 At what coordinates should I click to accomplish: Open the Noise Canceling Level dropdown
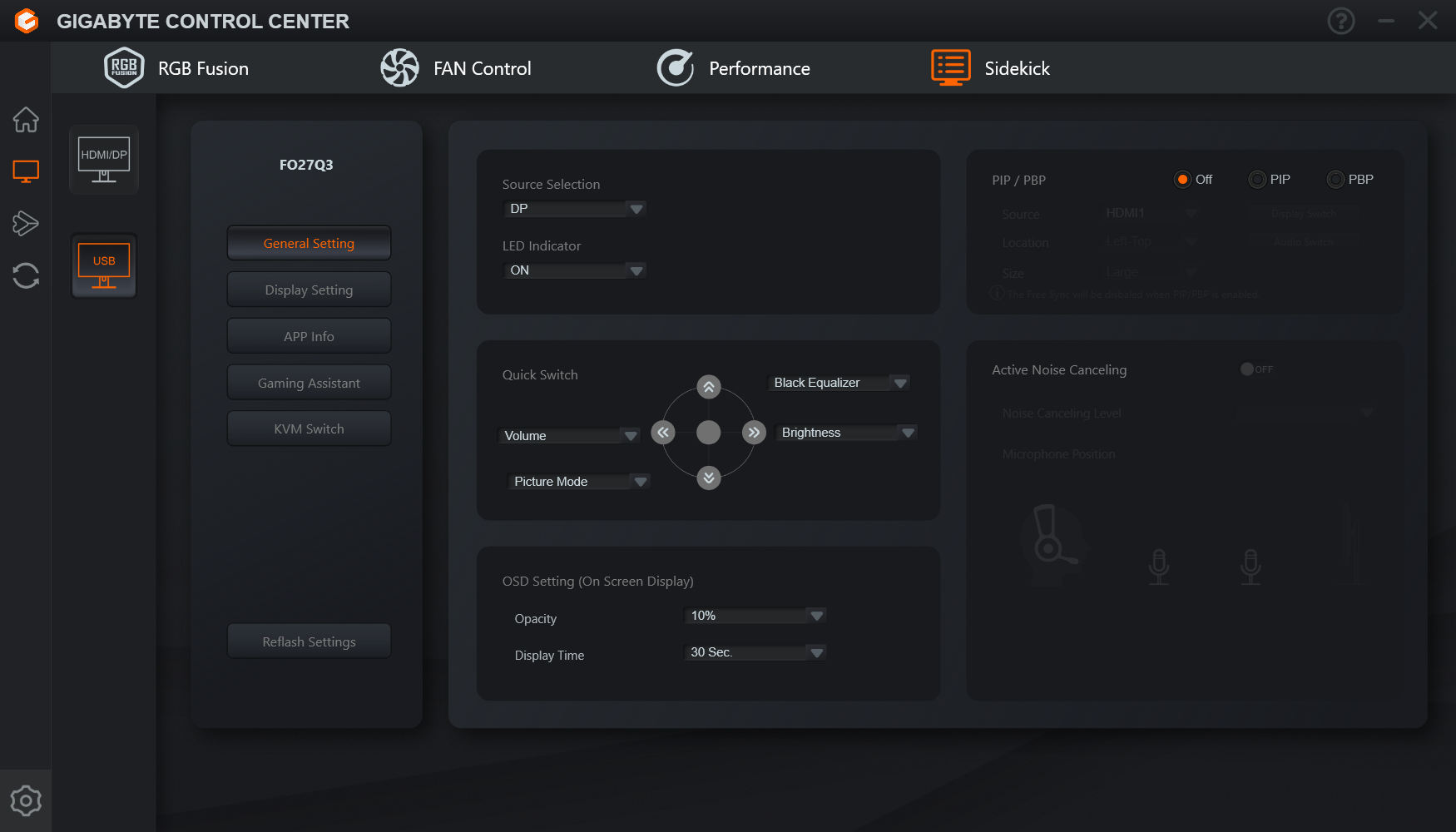click(1305, 413)
